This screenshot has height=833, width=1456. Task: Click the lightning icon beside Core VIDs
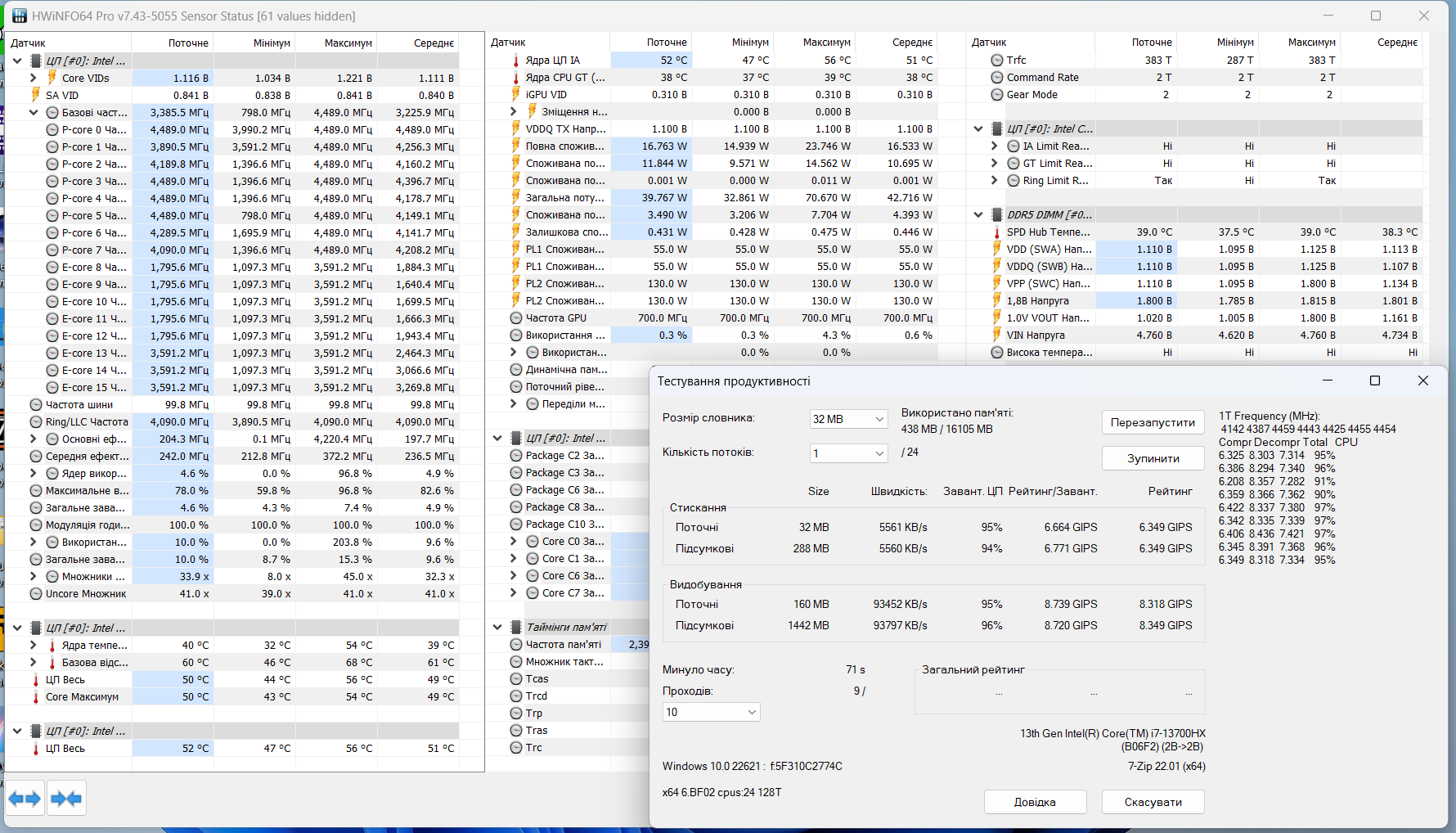[52, 78]
